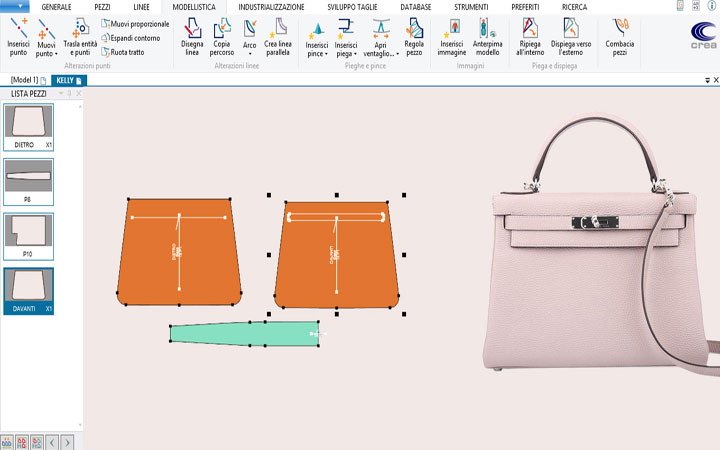Screen dimensions: 720x450
Task: Toggle the Espandi contorno option
Action: pos(133,37)
